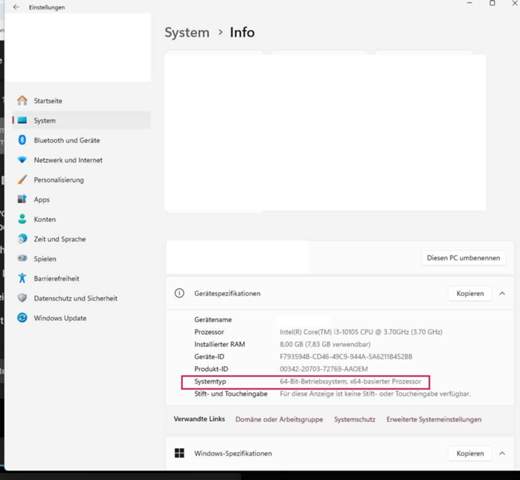Image resolution: width=520 pixels, height=480 pixels.
Task: Click the back arrow next to Einstellungen
Action: click(16, 7)
